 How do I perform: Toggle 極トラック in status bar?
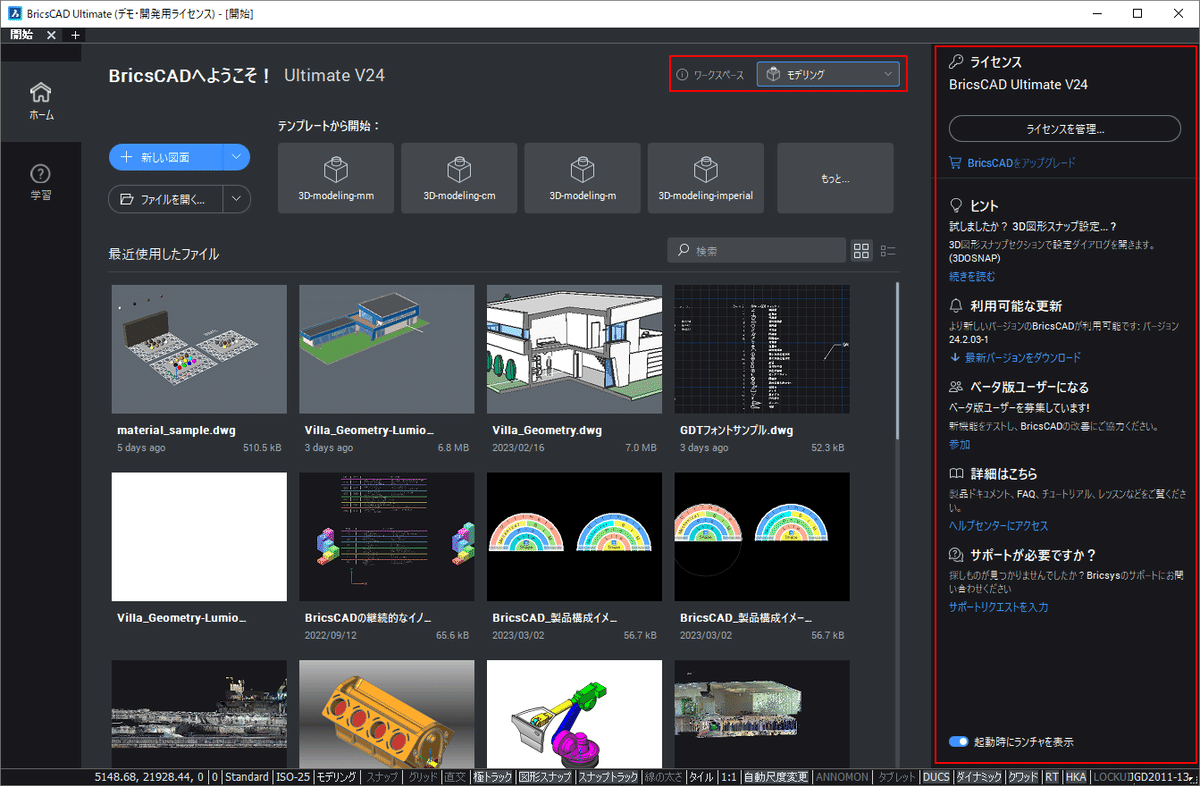[492, 777]
